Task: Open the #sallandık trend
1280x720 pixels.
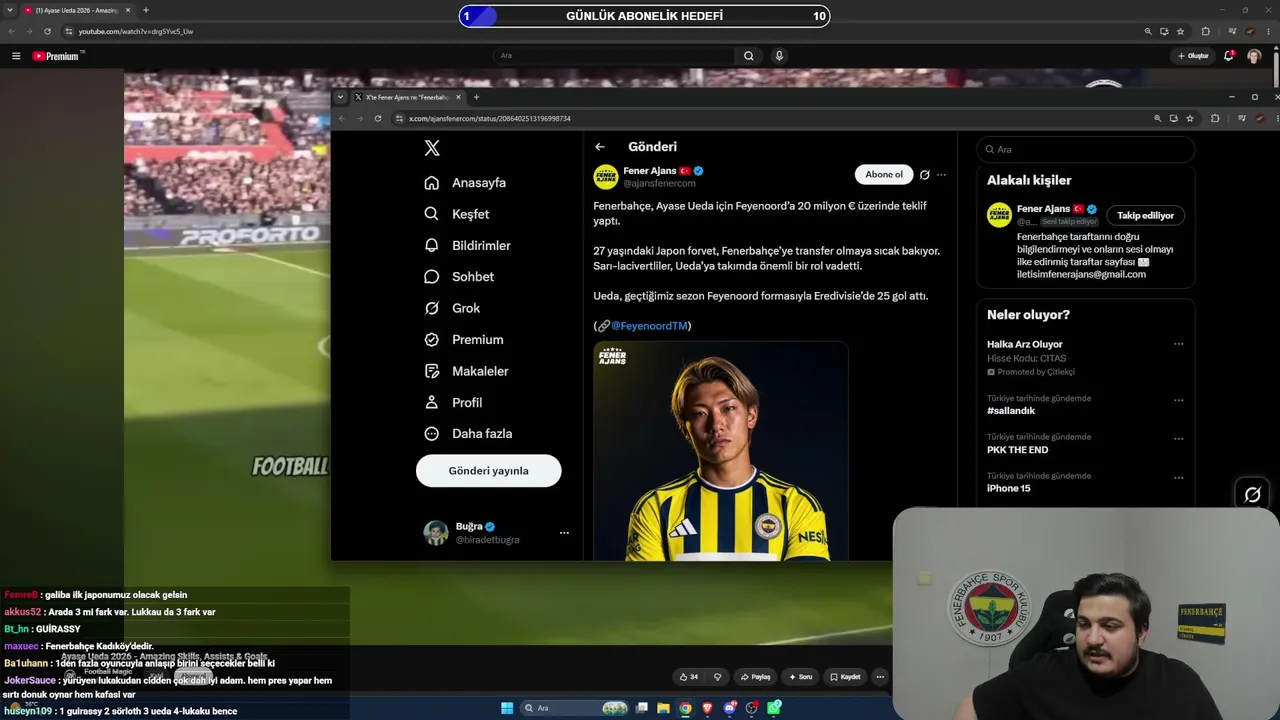Action: [1011, 411]
